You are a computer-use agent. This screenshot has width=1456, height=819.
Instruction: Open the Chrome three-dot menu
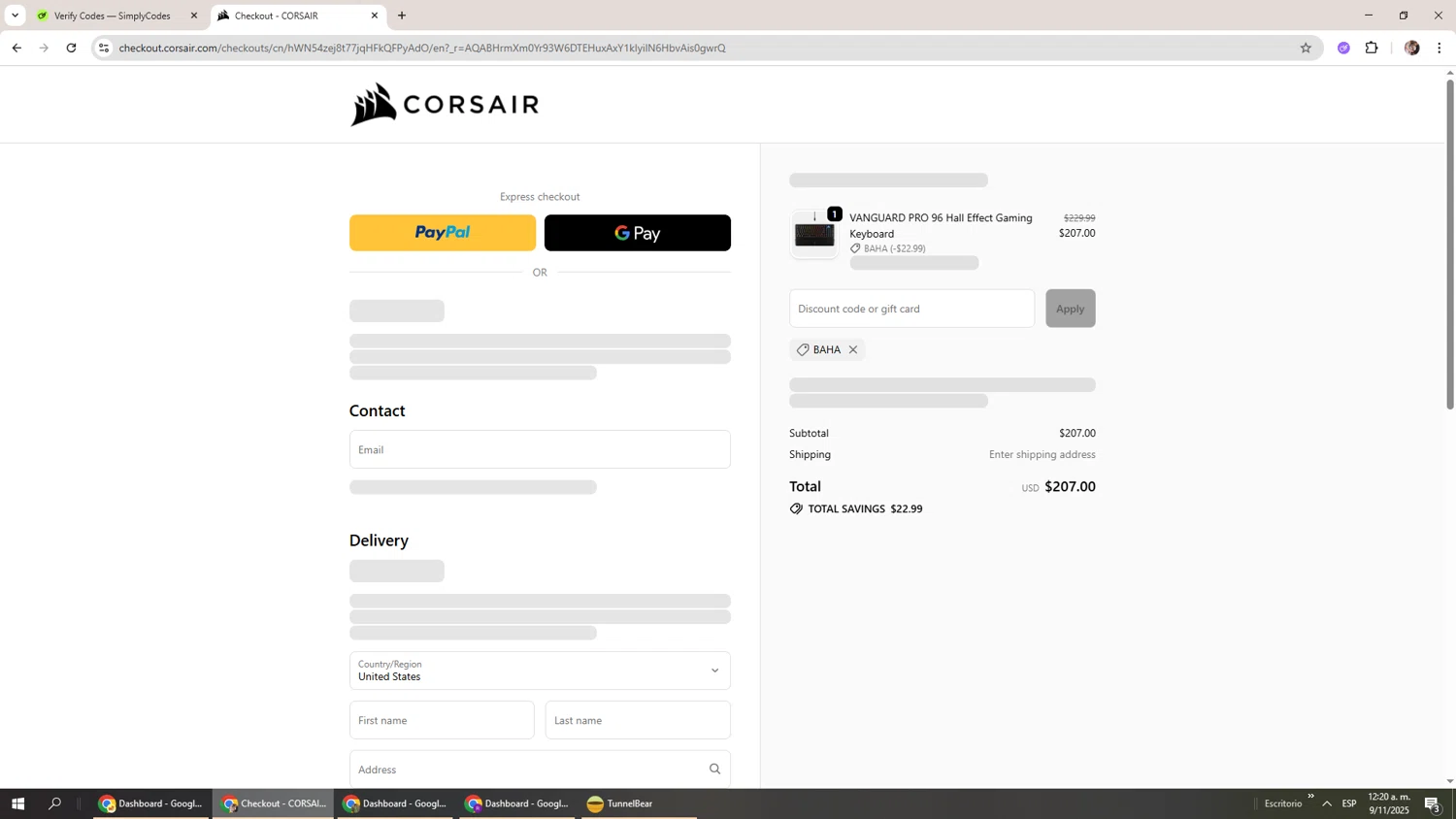coord(1439,48)
